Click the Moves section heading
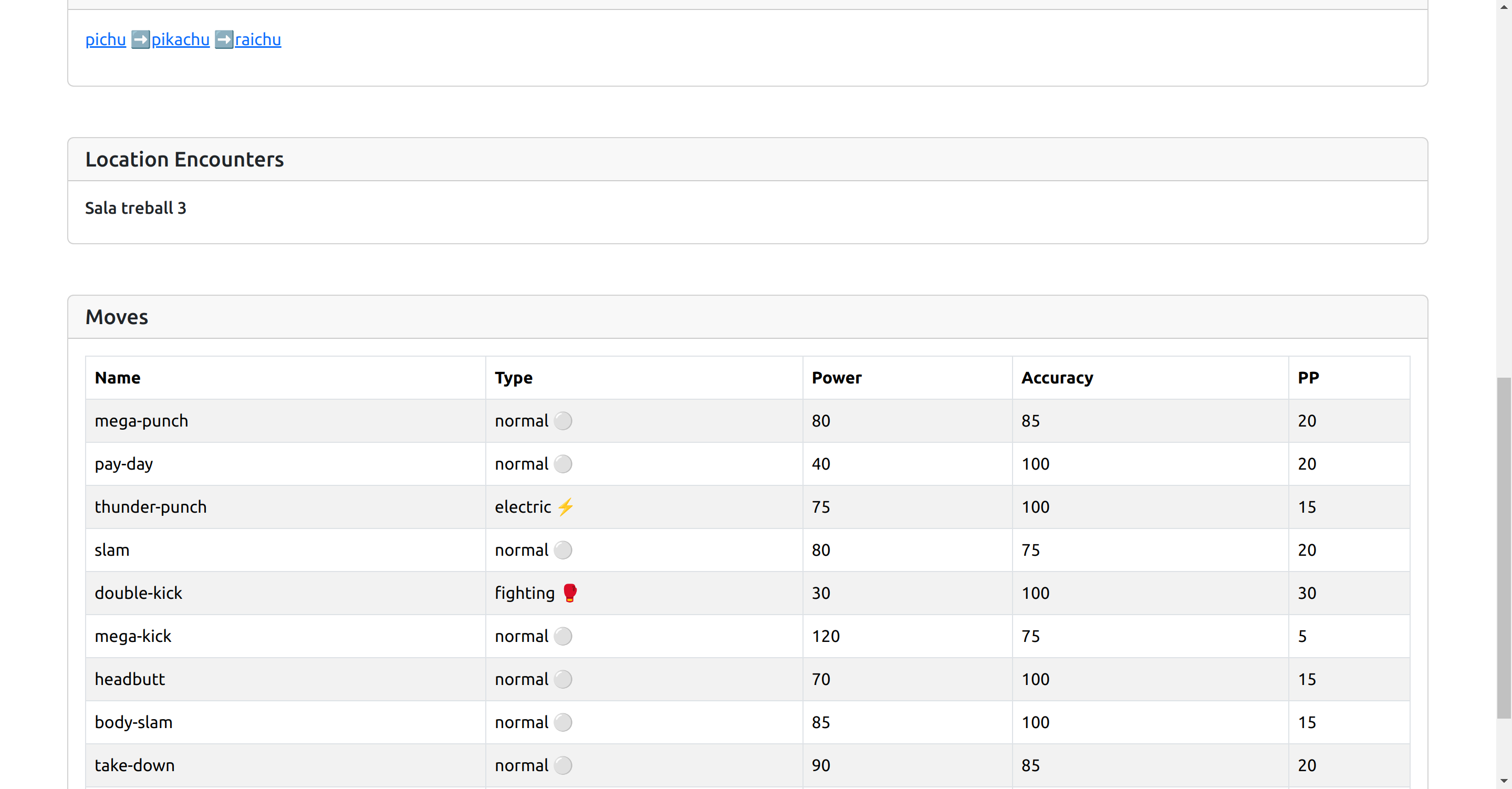Image resolution: width=1512 pixels, height=789 pixels. (117, 317)
